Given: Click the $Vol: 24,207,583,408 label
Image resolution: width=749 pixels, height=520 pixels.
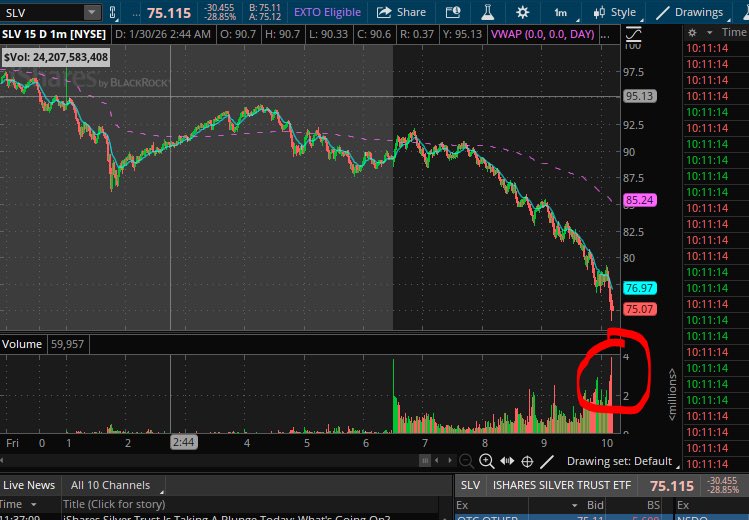Looking at the screenshot, I should click(x=56, y=57).
